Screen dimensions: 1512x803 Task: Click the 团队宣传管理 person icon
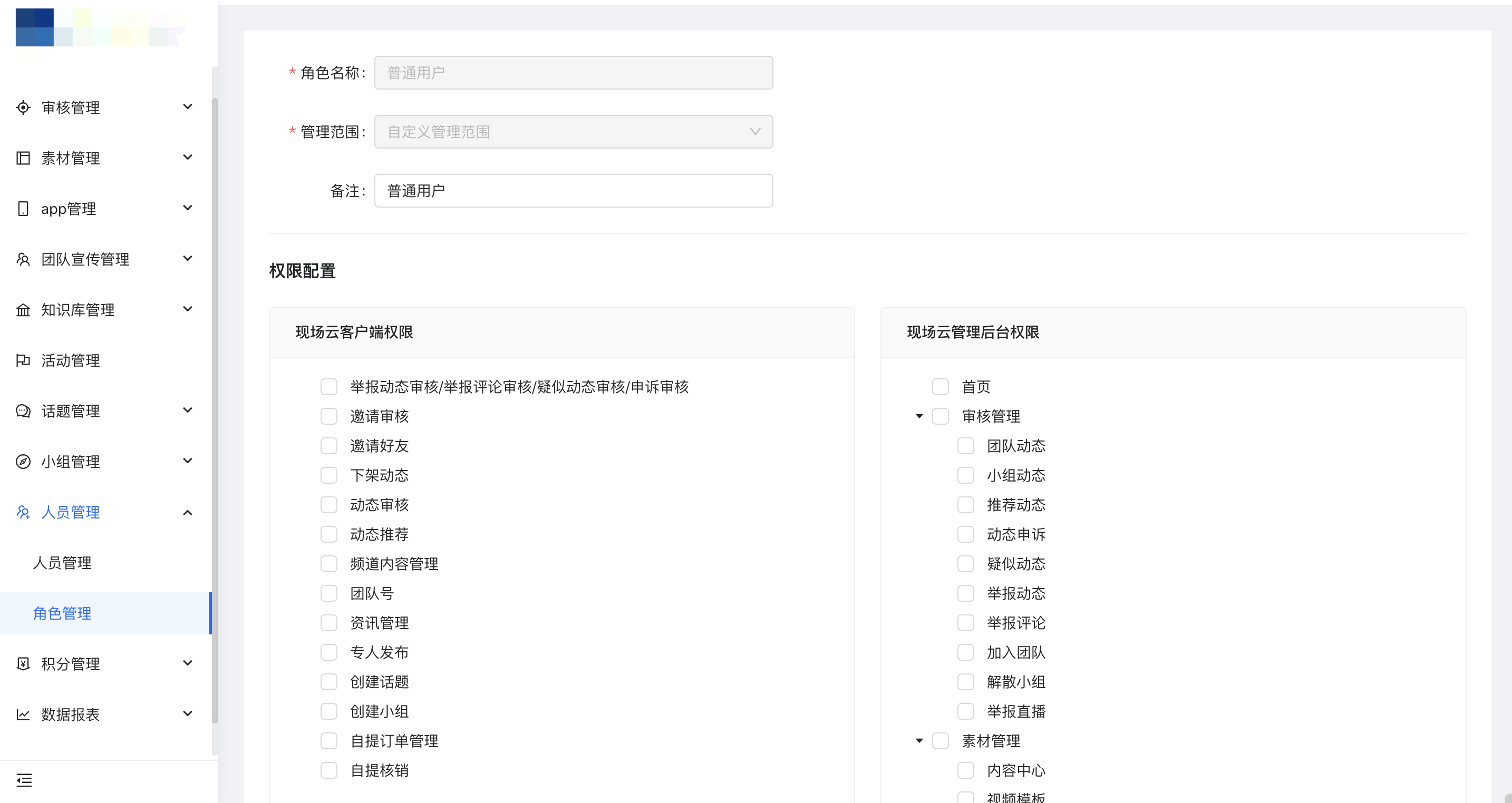[x=23, y=259]
